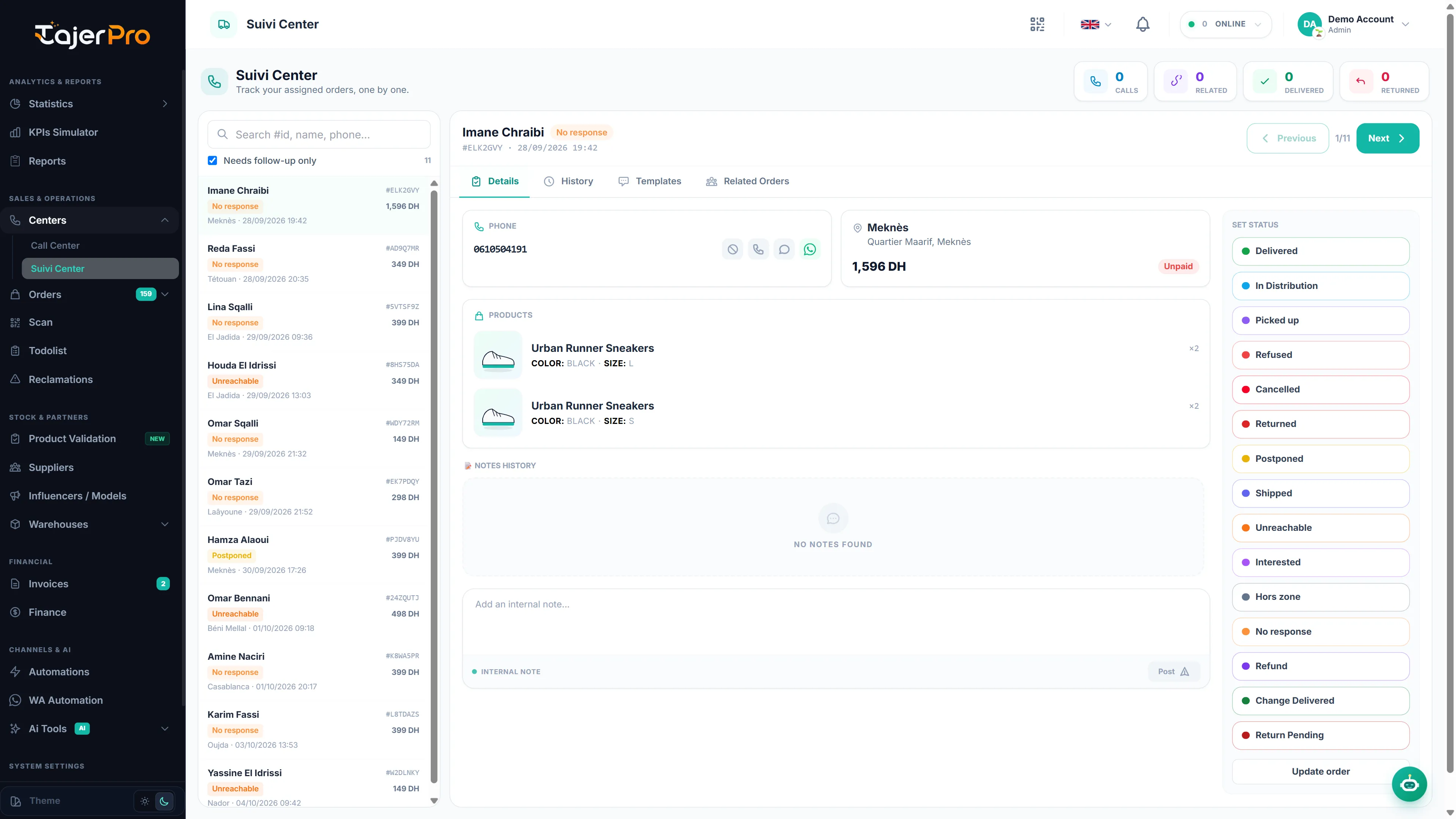Open the ONLINE status dropdown
This screenshot has width=1456, height=819.
pyautogui.click(x=1225, y=24)
